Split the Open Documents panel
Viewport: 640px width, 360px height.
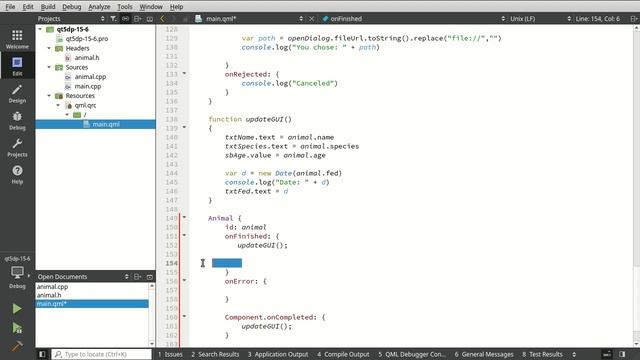pos(138,276)
